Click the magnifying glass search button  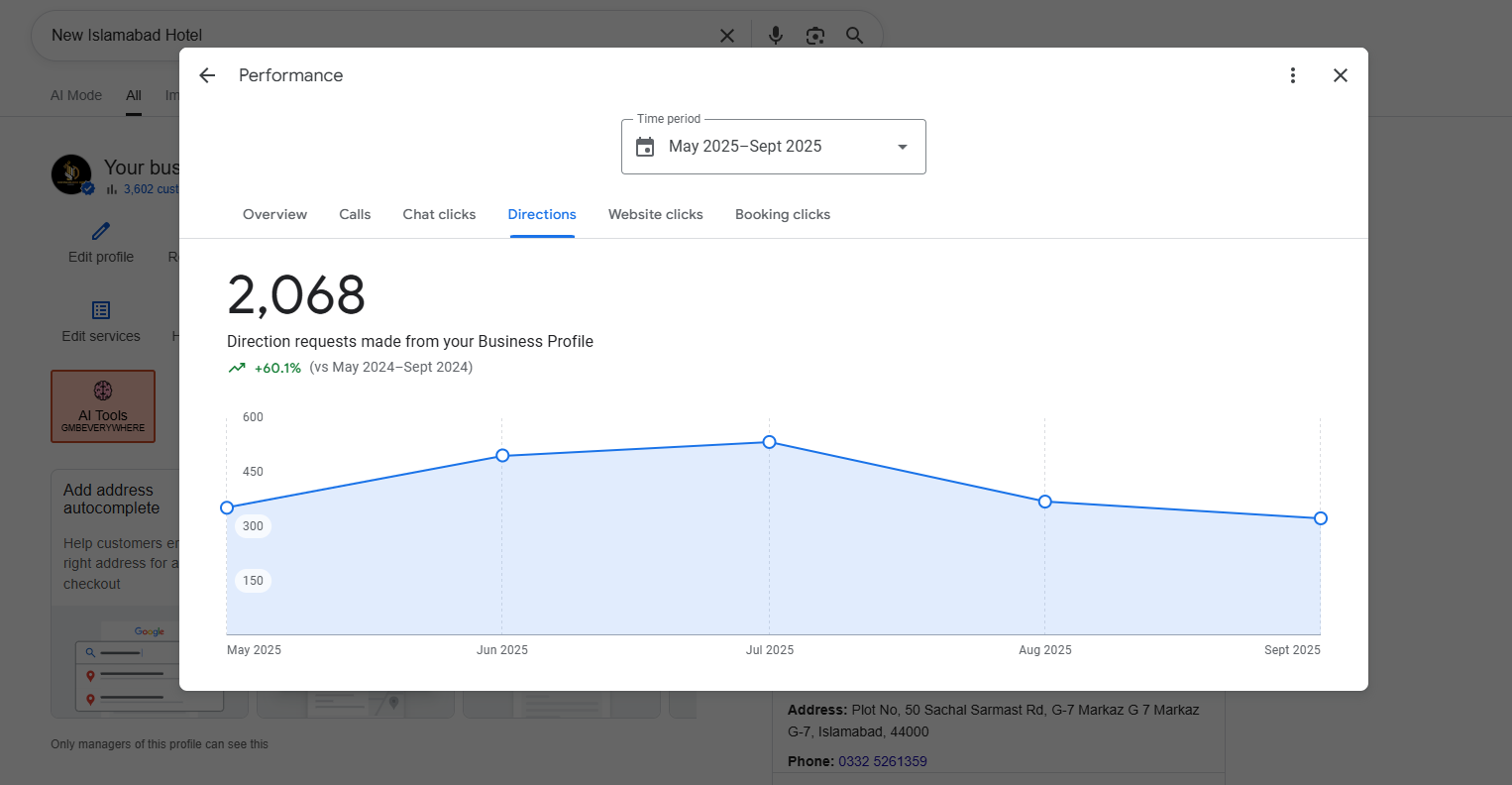pyautogui.click(x=854, y=36)
